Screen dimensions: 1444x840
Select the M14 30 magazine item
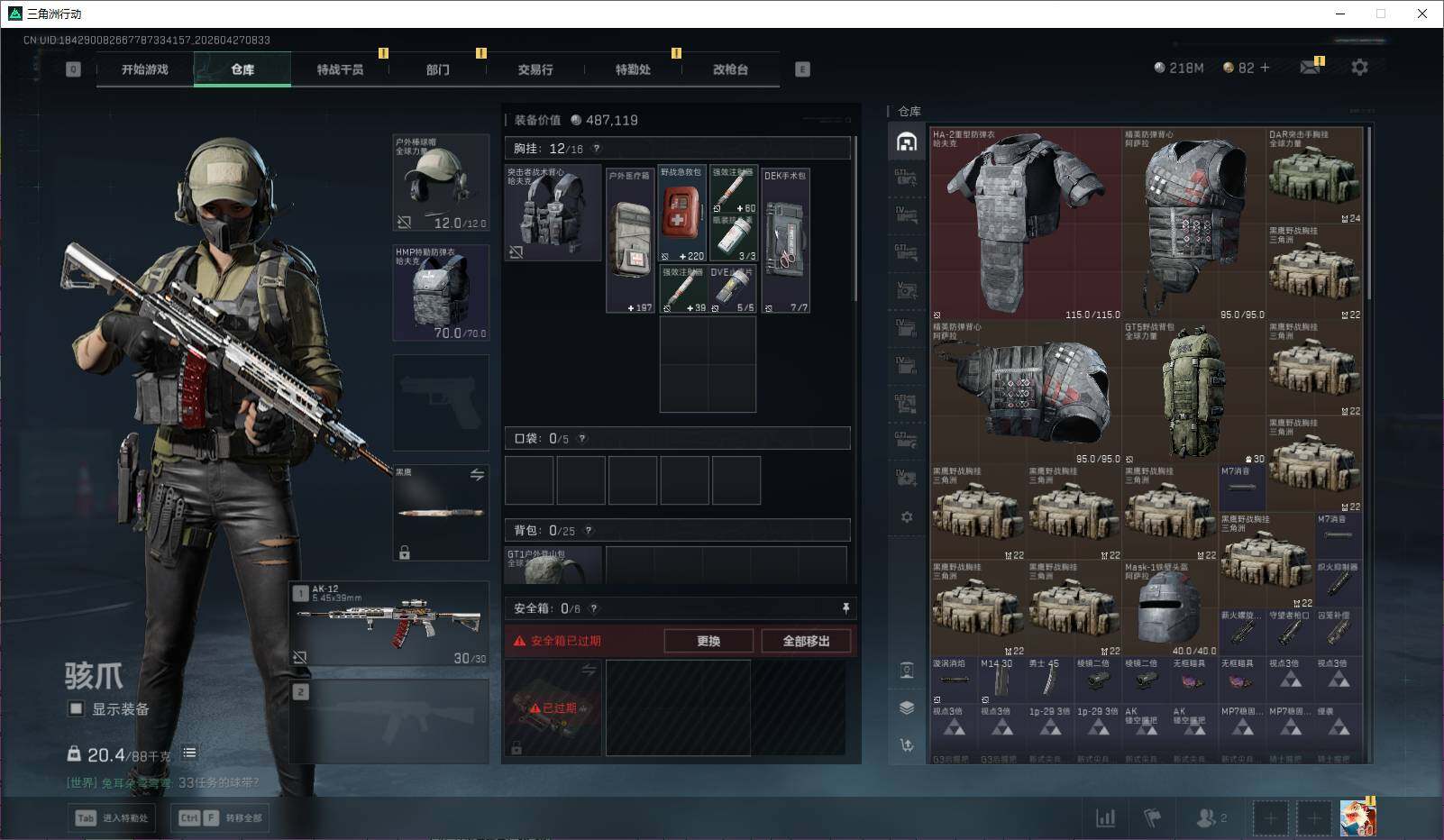click(1001, 680)
